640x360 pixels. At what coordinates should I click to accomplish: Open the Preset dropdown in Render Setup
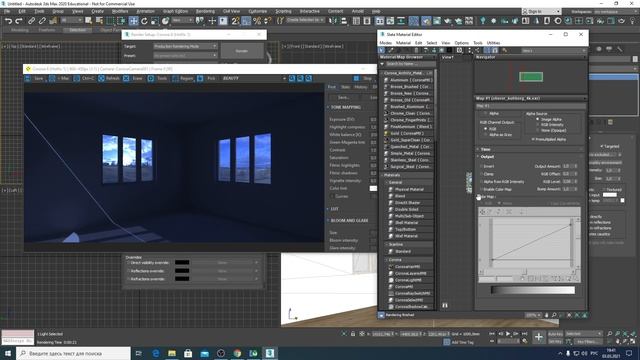click(x=185, y=56)
